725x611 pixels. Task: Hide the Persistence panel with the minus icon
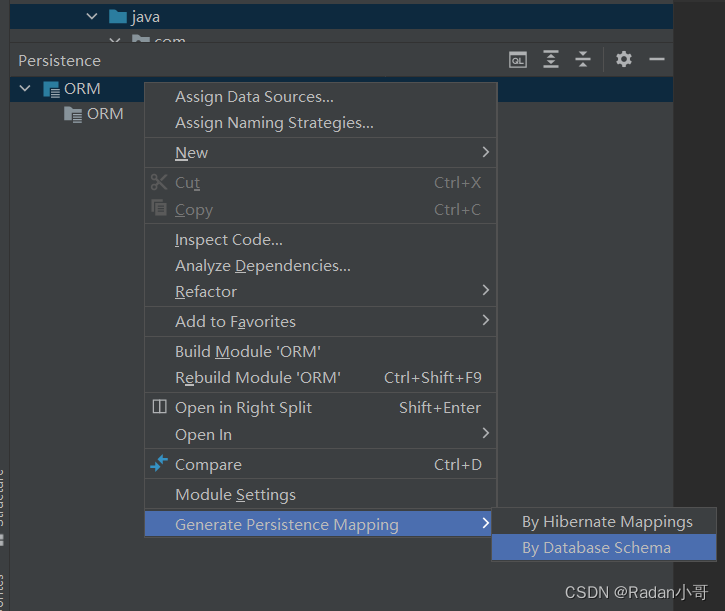click(x=657, y=59)
